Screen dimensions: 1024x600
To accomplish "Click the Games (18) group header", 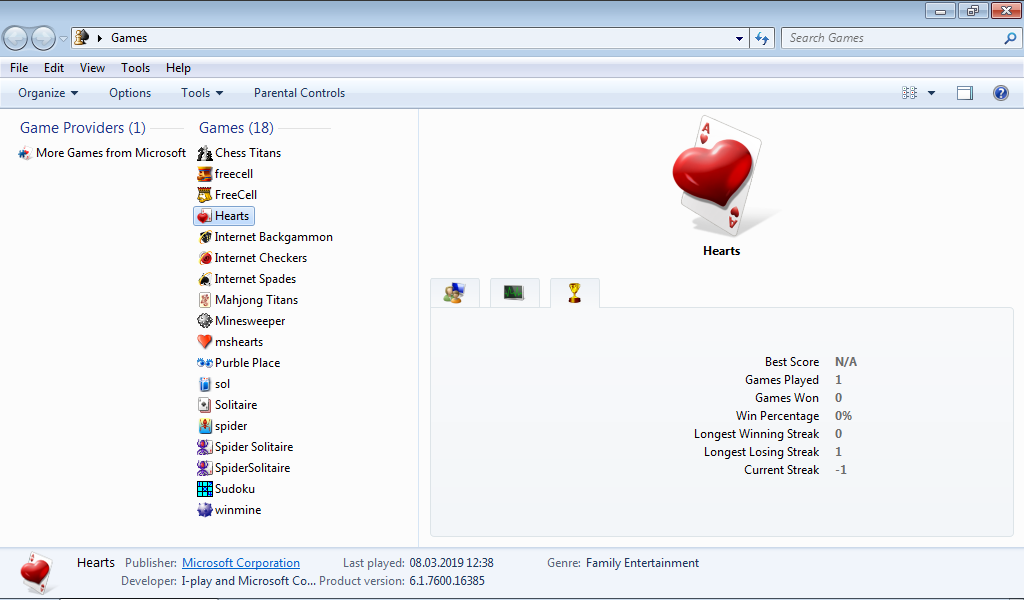I will point(236,128).
